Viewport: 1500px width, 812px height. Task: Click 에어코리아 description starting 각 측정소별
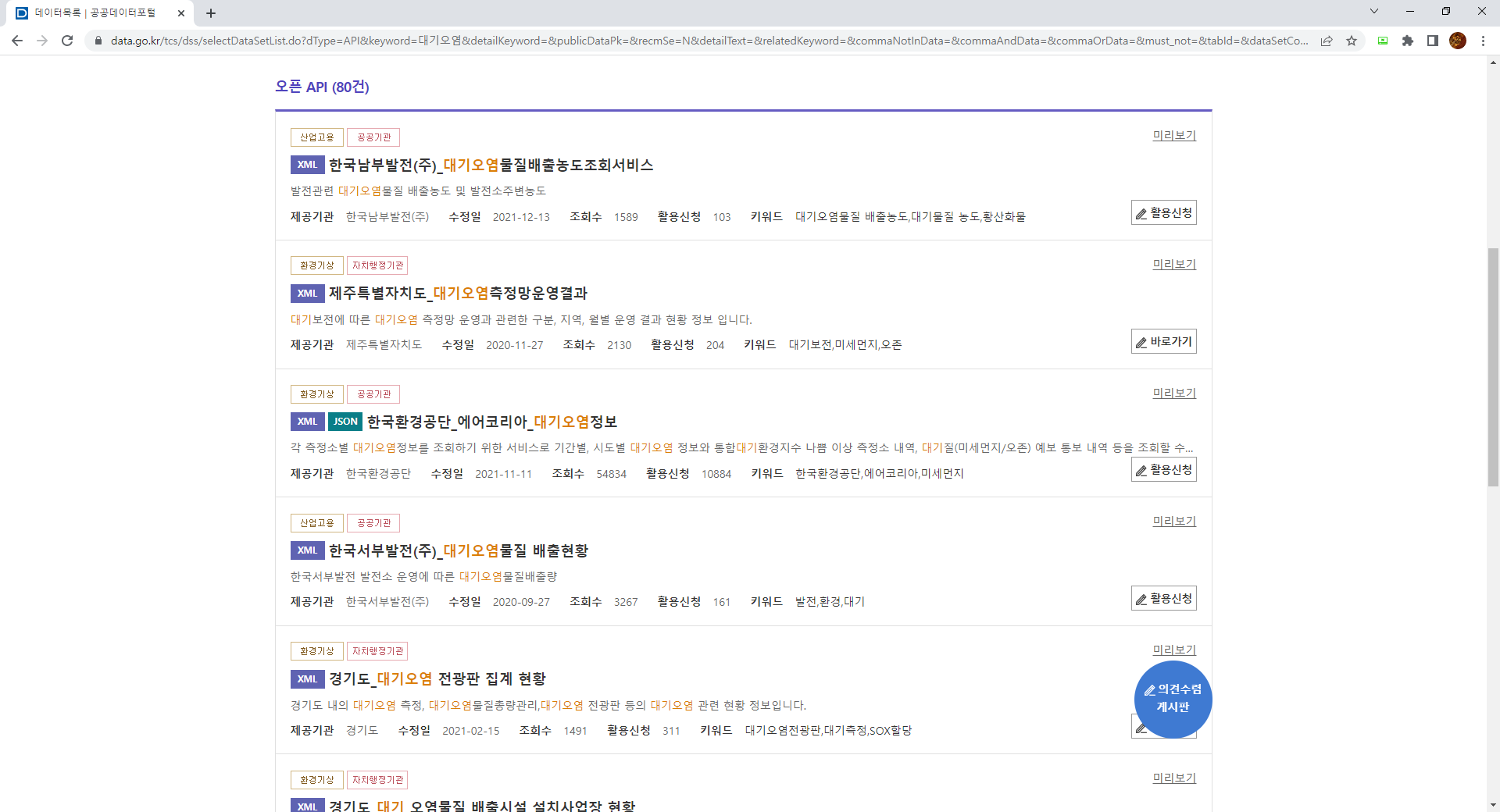point(741,448)
